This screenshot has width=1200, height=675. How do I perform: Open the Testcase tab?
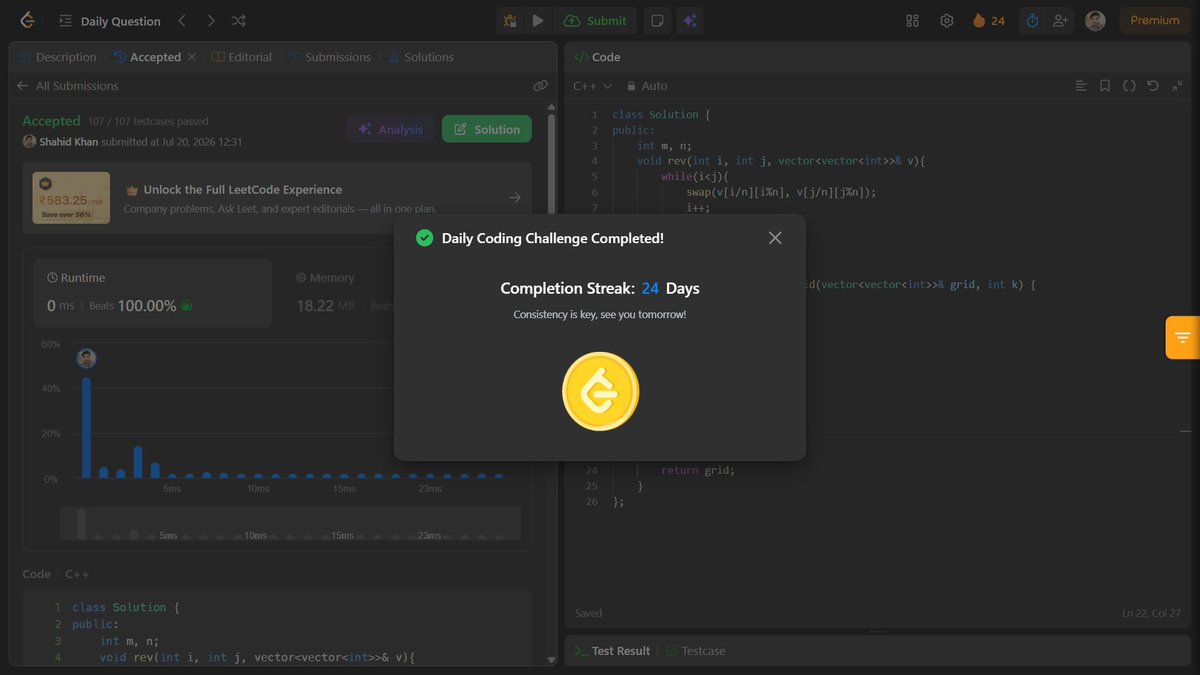point(695,651)
